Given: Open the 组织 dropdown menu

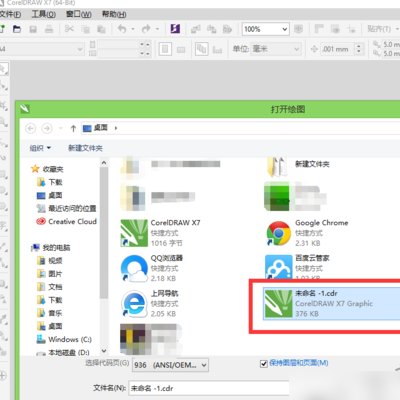Looking at the screenshot, I should (x=40, y=148).
